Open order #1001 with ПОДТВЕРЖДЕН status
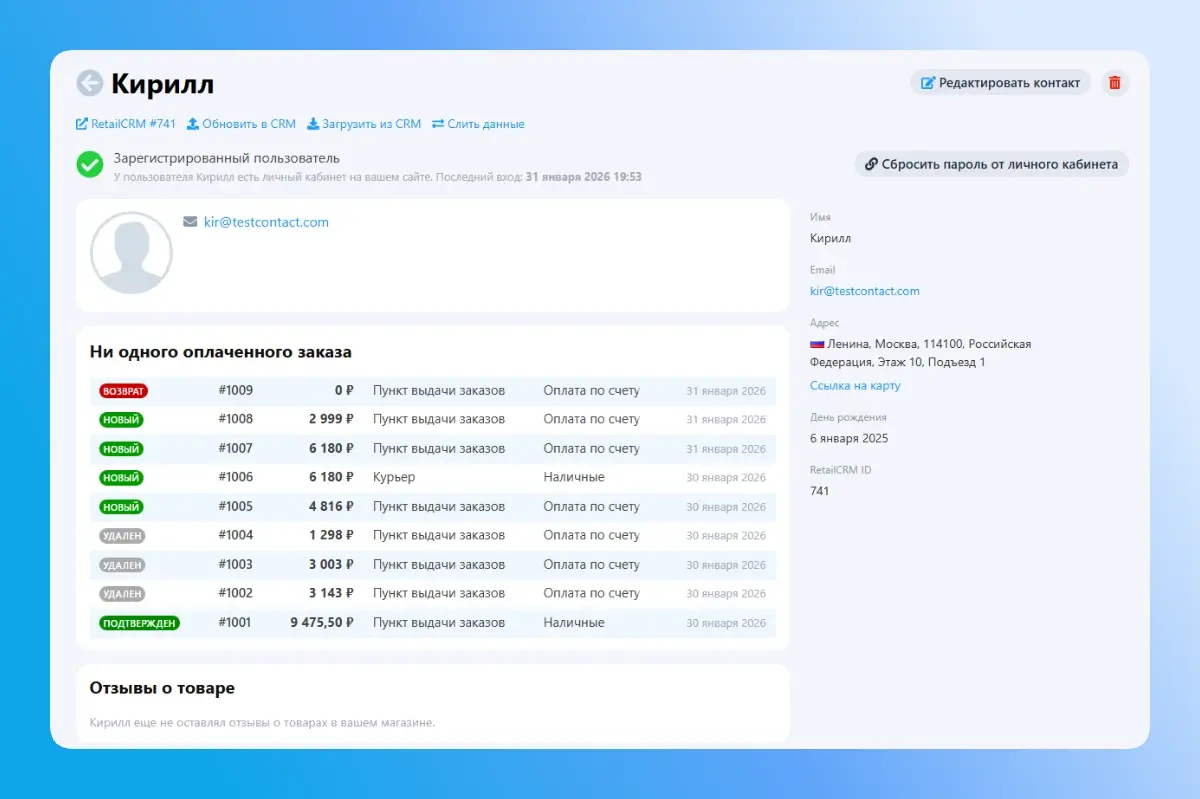The image size is (1200, 799). (235, 623)
